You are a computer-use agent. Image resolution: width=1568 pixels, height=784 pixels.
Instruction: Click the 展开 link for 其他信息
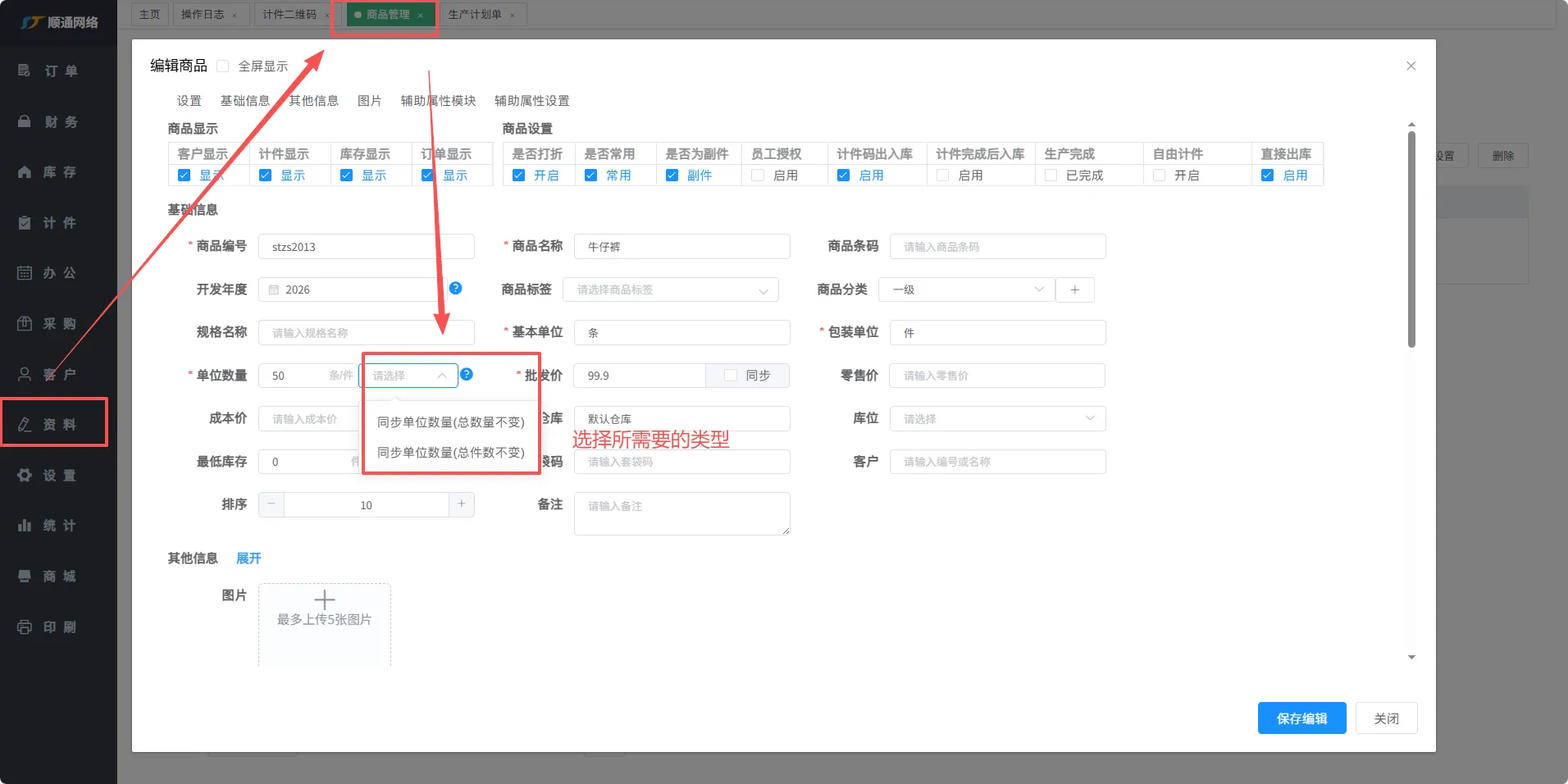(x=248, y=558)
